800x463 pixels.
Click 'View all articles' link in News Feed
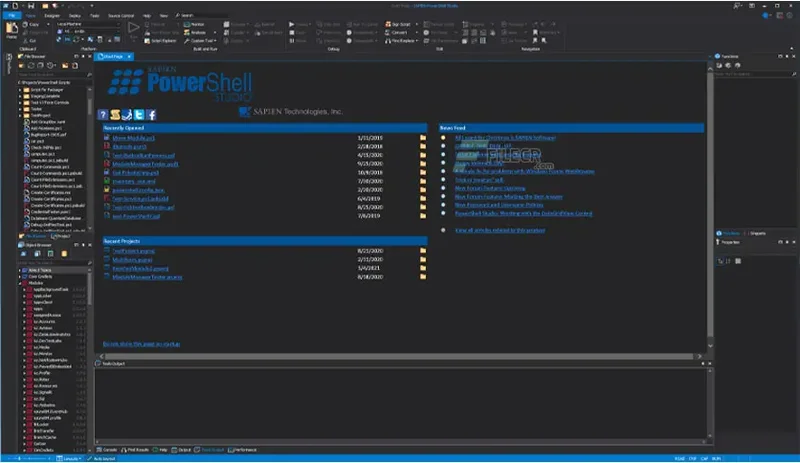pos(500,230)
